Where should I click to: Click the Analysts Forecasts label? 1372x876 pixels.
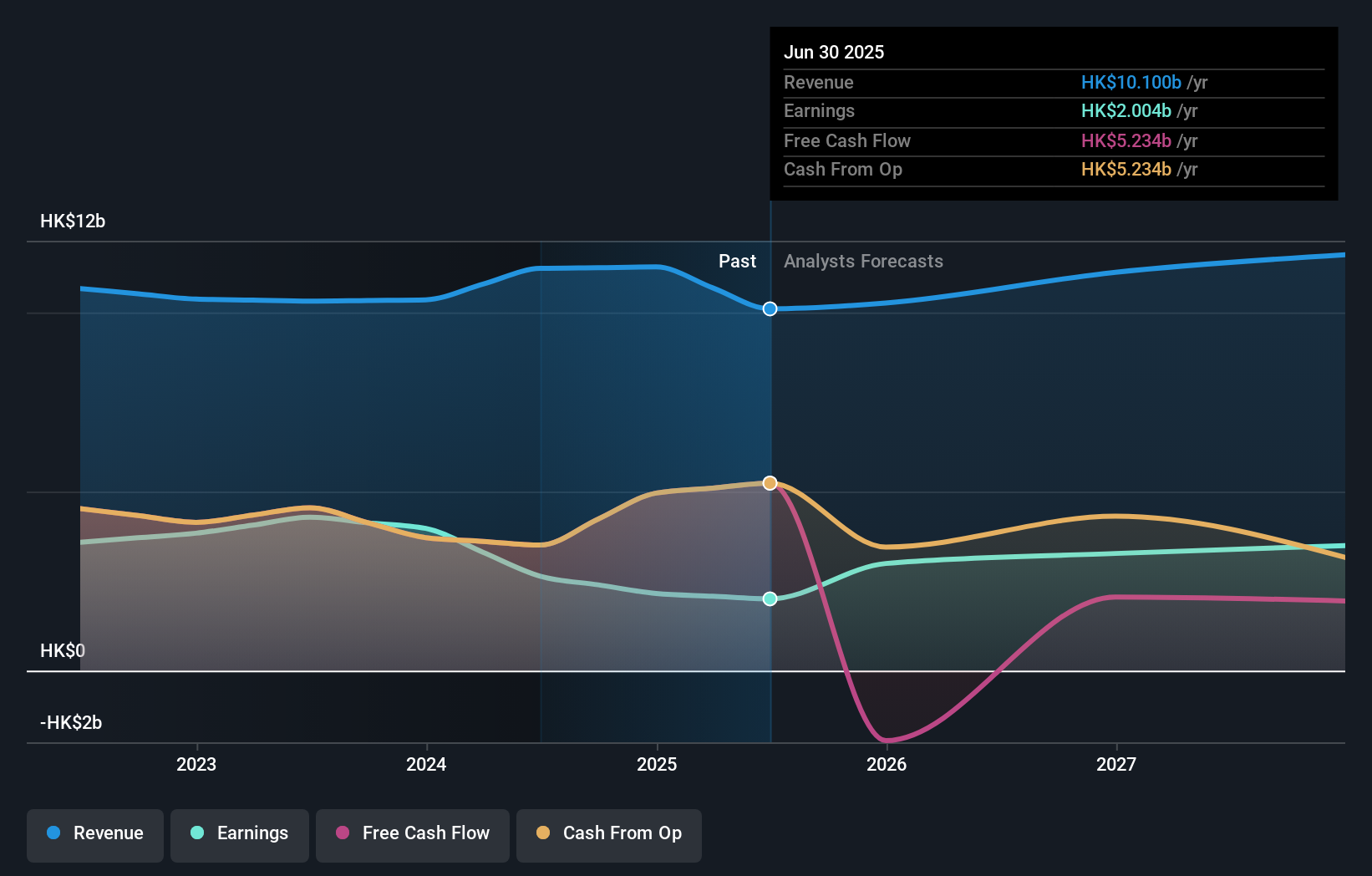tap(863, 262)
